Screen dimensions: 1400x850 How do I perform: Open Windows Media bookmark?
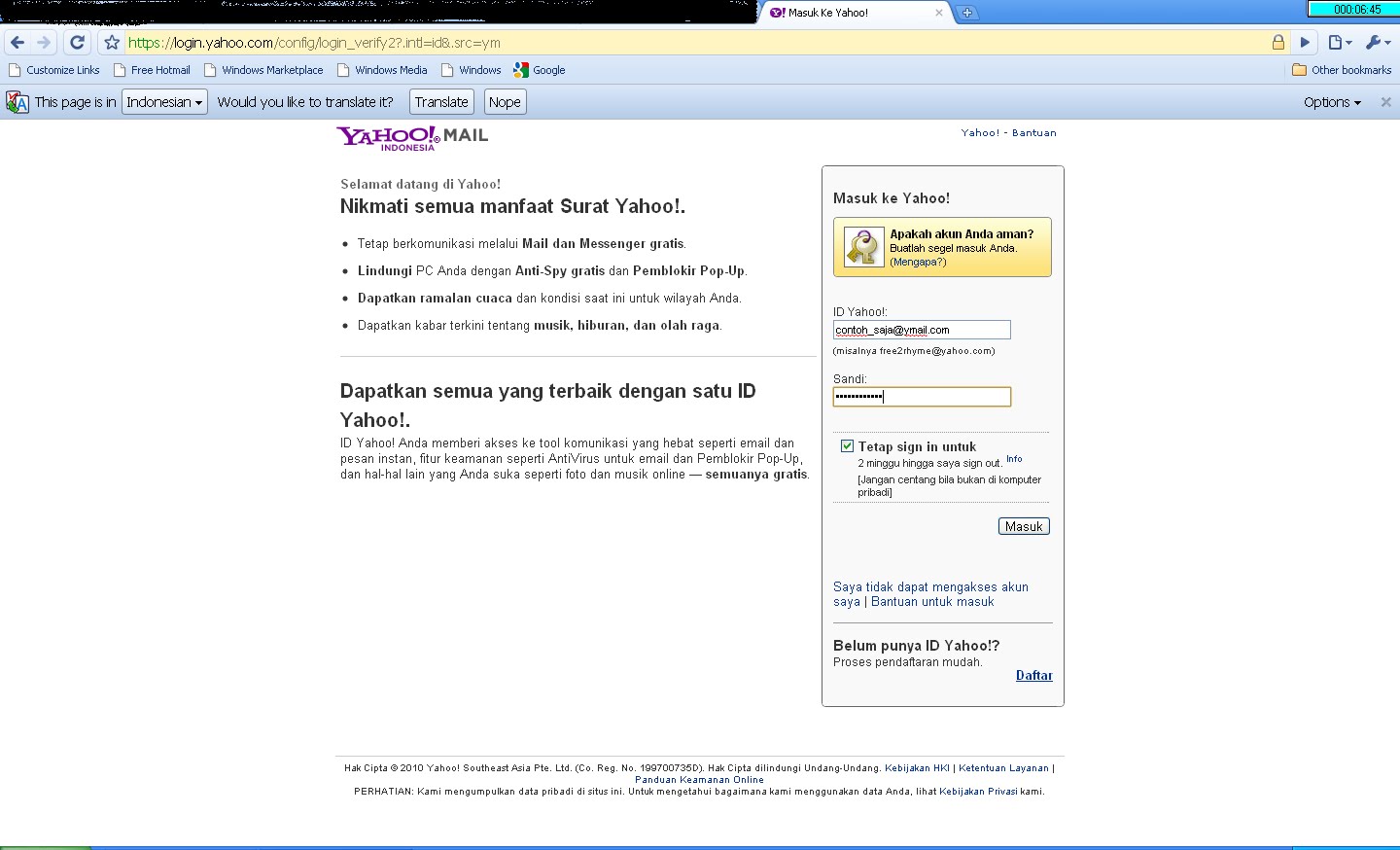[x=382, y=70]
